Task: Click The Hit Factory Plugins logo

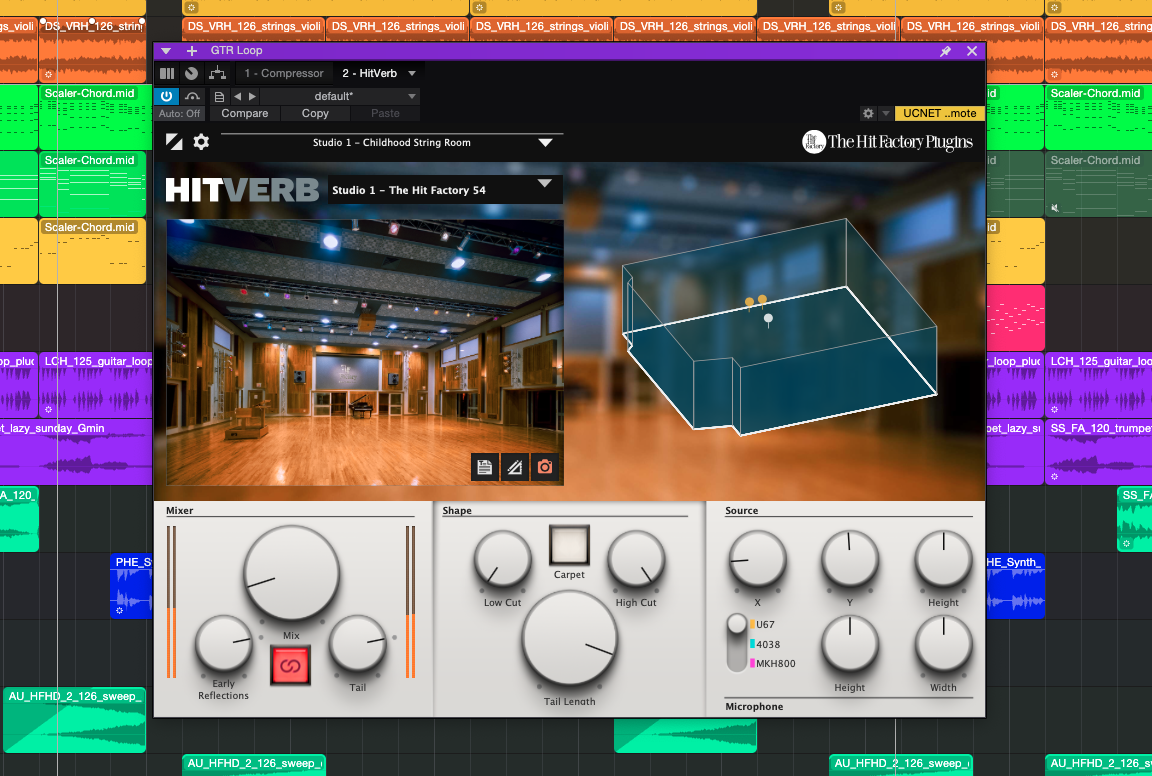Action: pos(888,141)
